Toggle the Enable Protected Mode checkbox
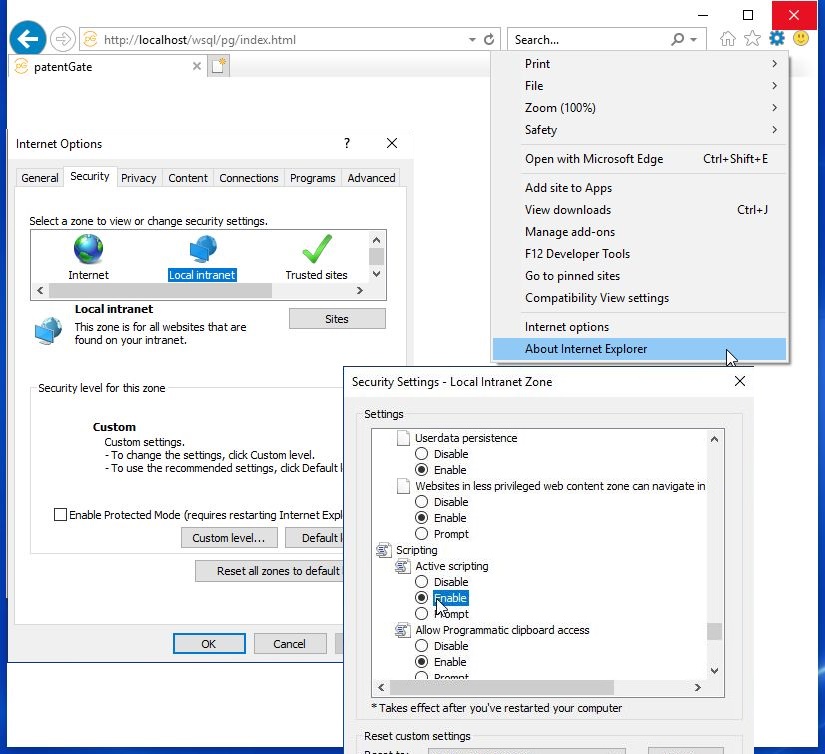Image resolution: width=825 pixels, height=754 pixels. (61, 515)
